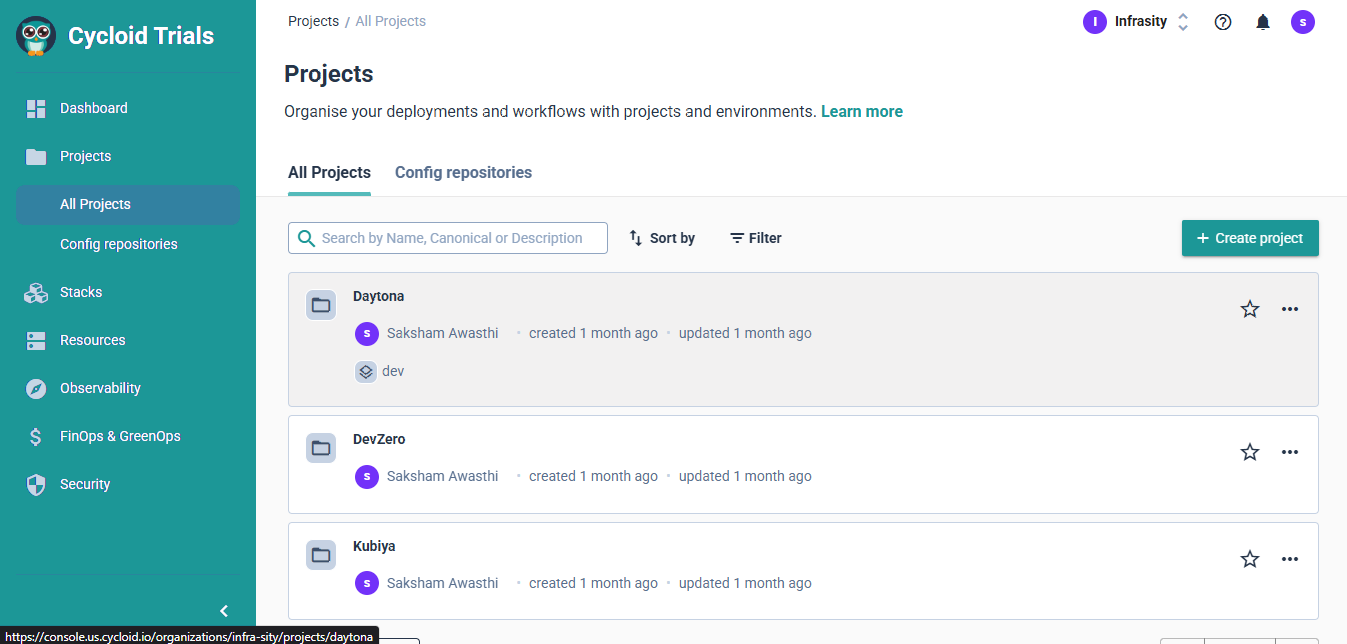Screen dimensions: 1347x644
Task: Click the Cycloid Trials title
Action: click(x=141, y=36)
